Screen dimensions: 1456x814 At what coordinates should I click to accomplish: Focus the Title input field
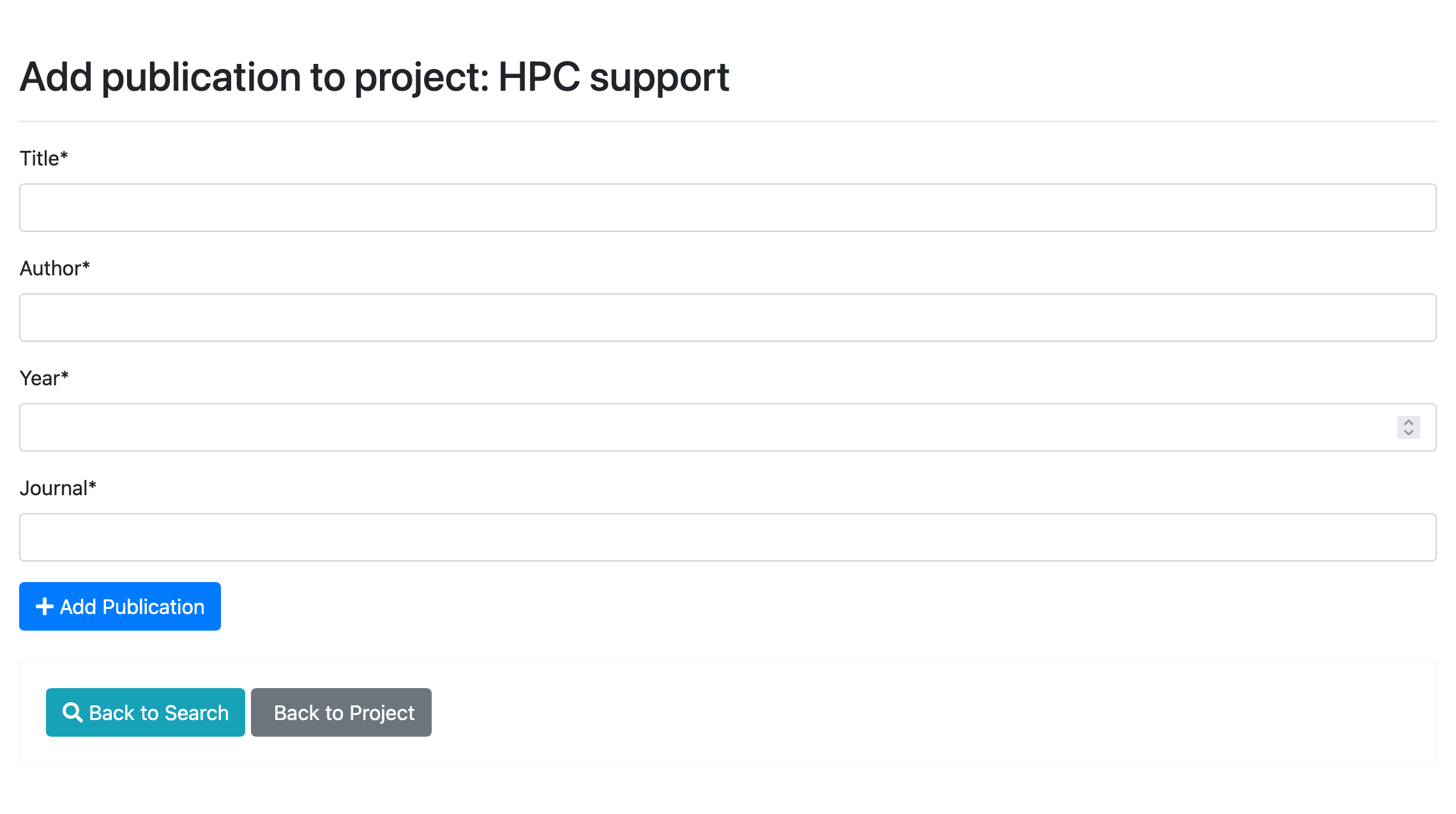(727, 208)
